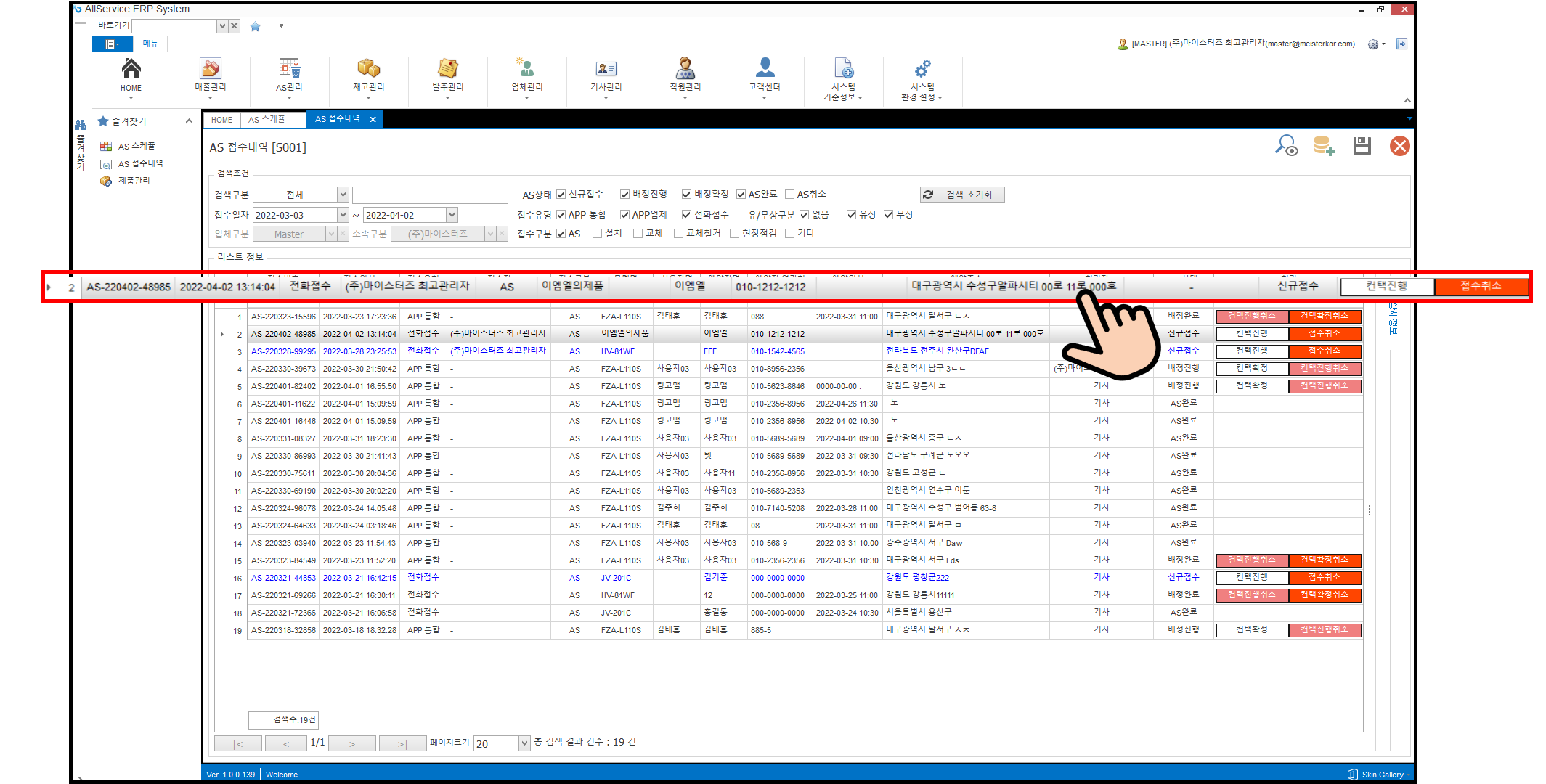Viewport: 1546px width, 784px height.
Task: Toggle the 신규접수 status checkbox
Action: (561, 195)
